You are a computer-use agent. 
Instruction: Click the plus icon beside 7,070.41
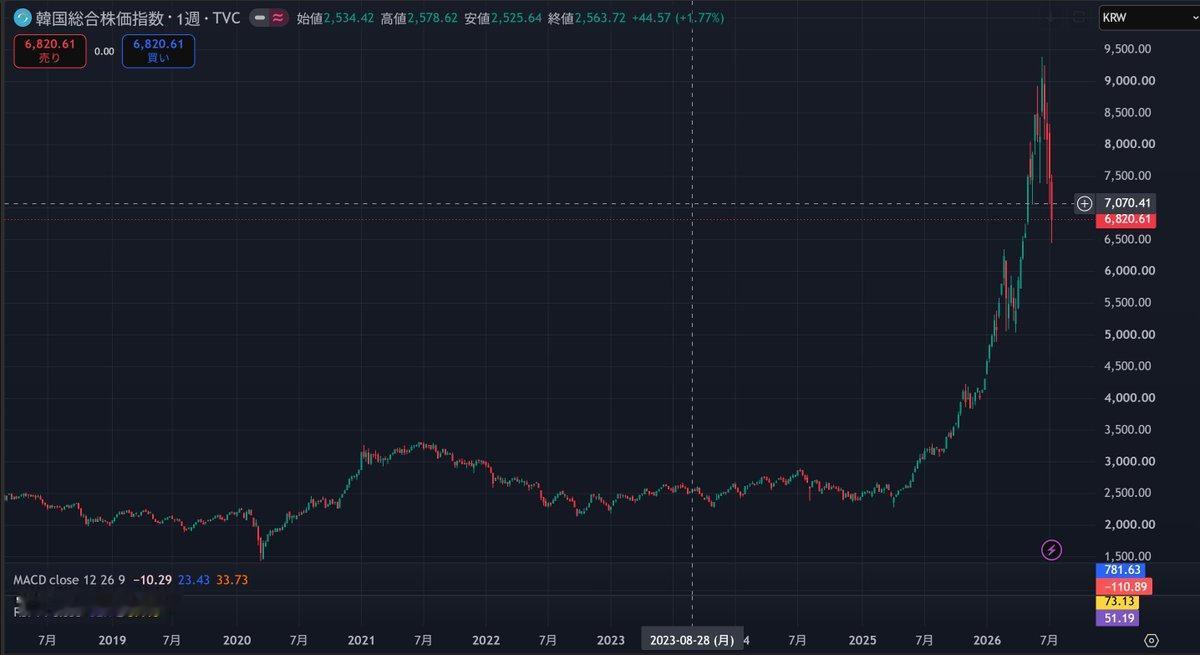[1085, 203]
